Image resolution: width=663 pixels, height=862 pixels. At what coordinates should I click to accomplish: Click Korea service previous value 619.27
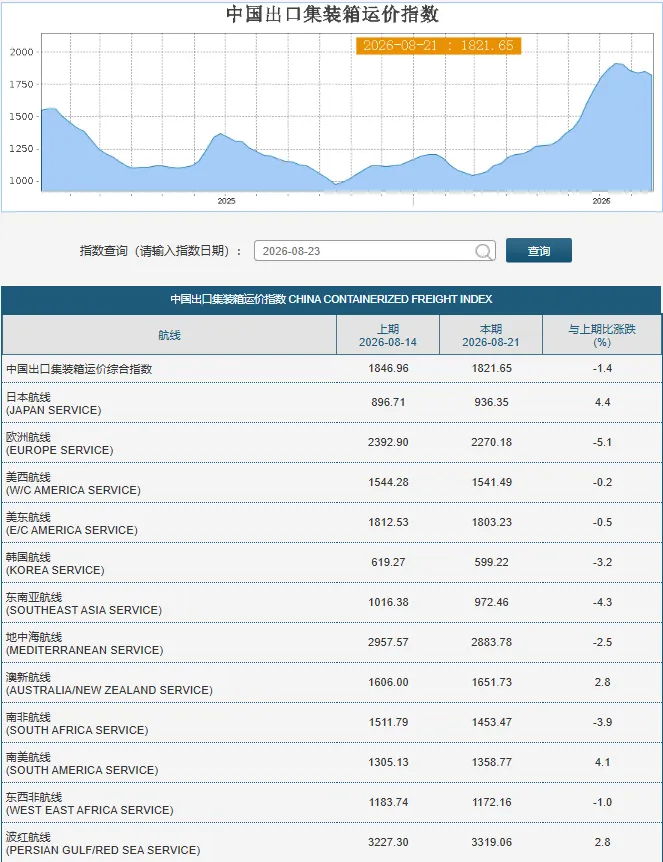[x=388, y=562]
